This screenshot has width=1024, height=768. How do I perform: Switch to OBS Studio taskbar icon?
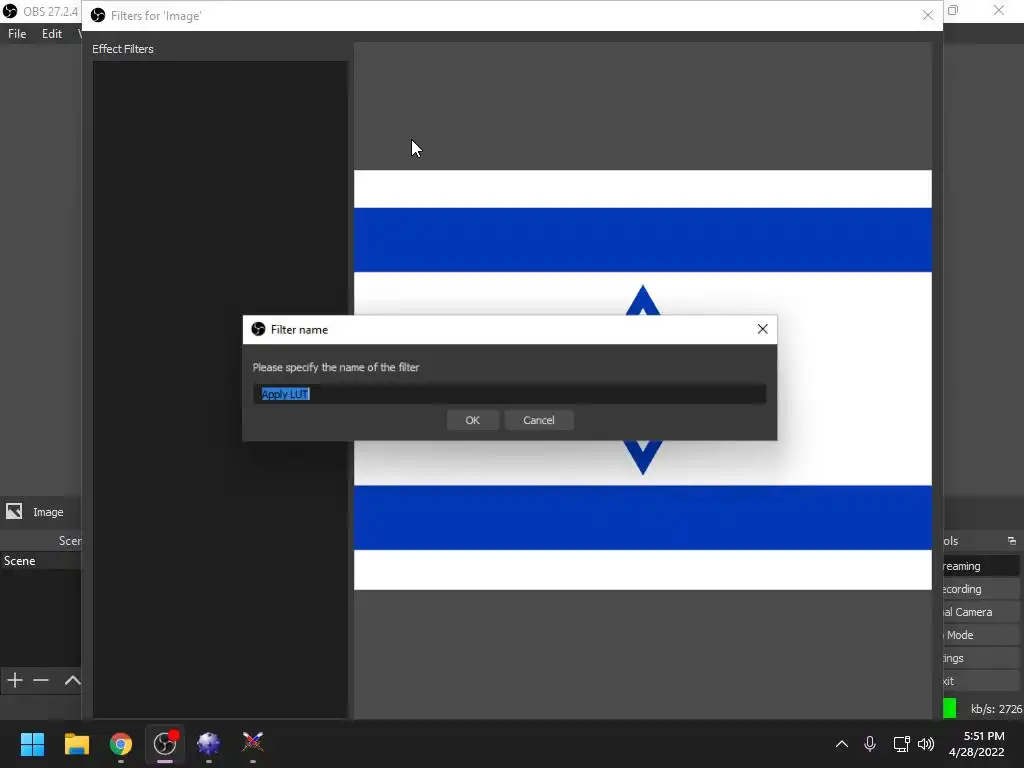click(x=165, y=744)
